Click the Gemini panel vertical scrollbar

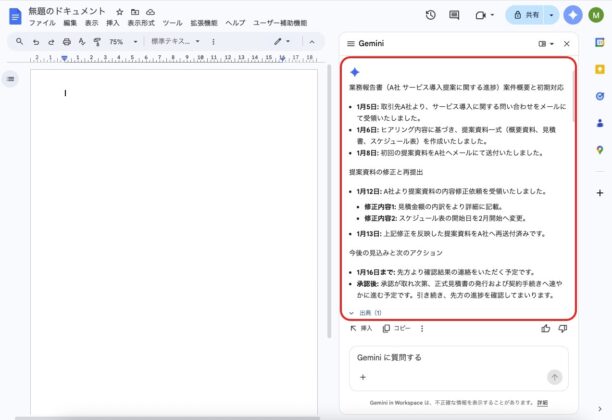pyautogui.click(x=573, y=96)
